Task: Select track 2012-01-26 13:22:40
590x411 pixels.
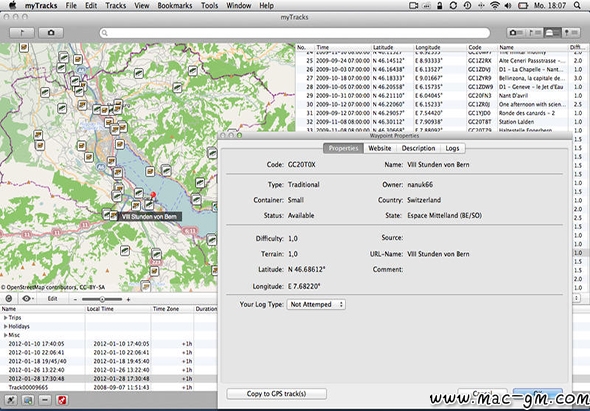Action: point(109,370)
